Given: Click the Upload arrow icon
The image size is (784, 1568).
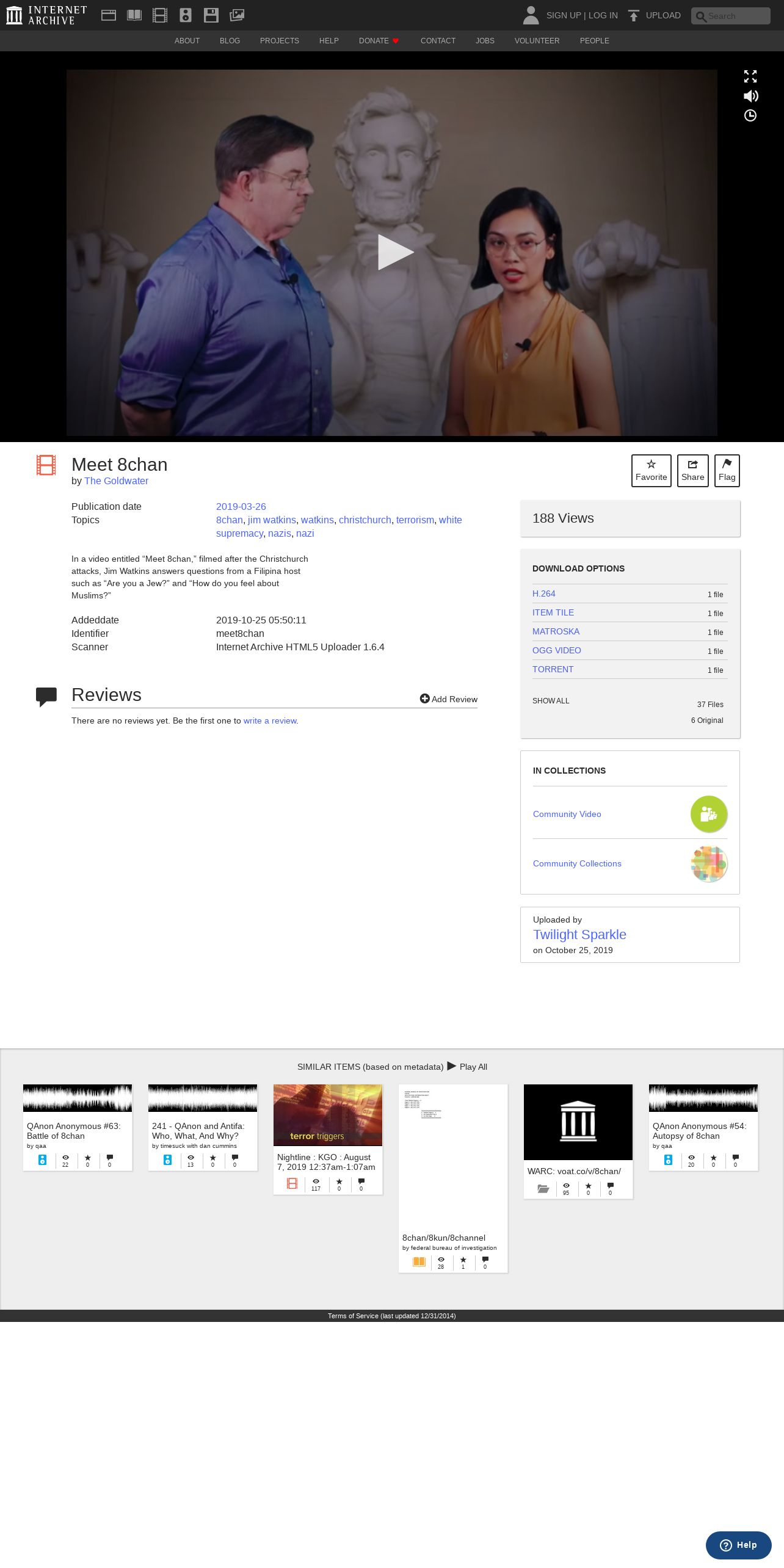Looking at the screenshot, I should (x=634, y=15).
